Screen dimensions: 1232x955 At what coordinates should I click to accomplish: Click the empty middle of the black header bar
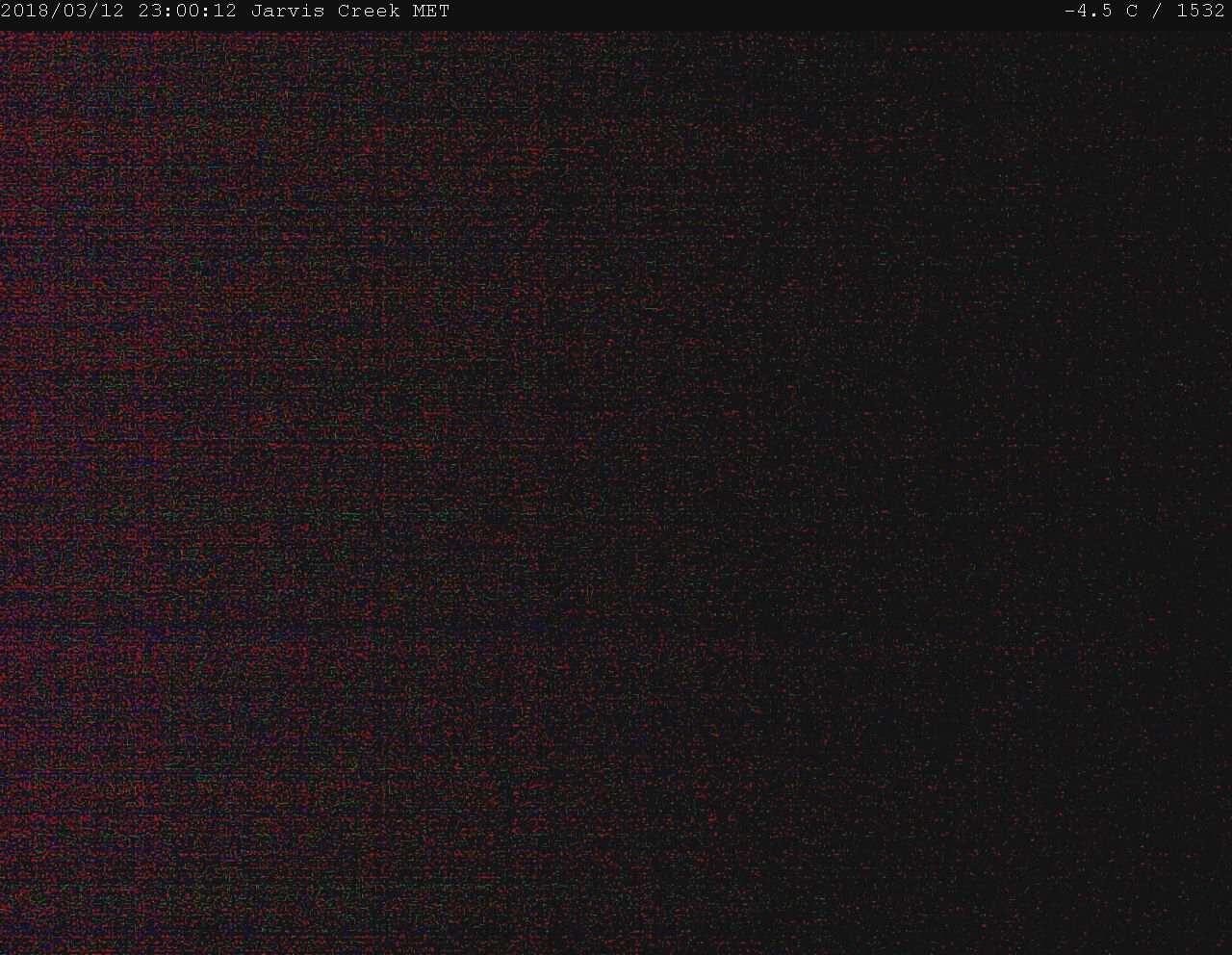click(751, 12)
